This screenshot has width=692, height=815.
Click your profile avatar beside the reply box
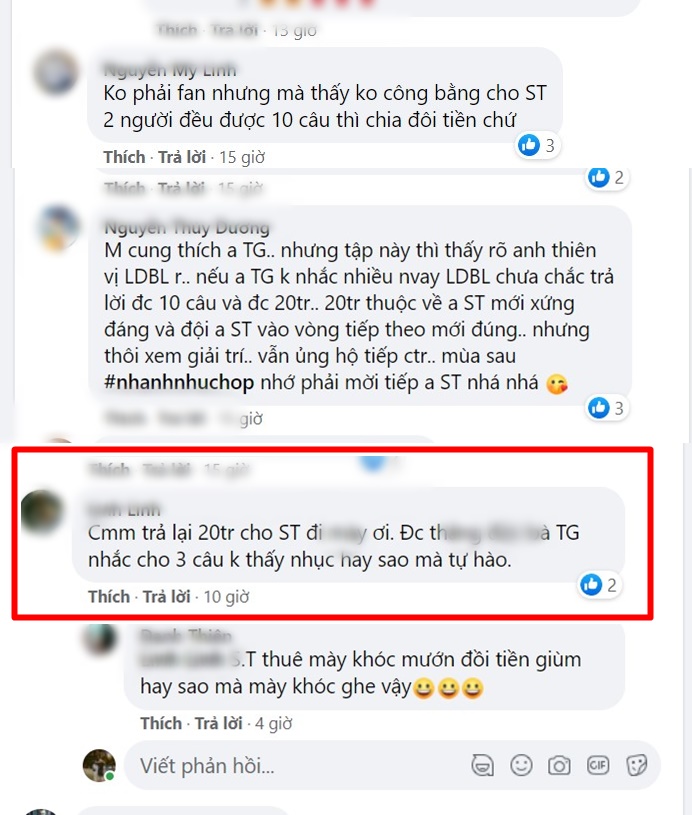click(x=99, y=765)
